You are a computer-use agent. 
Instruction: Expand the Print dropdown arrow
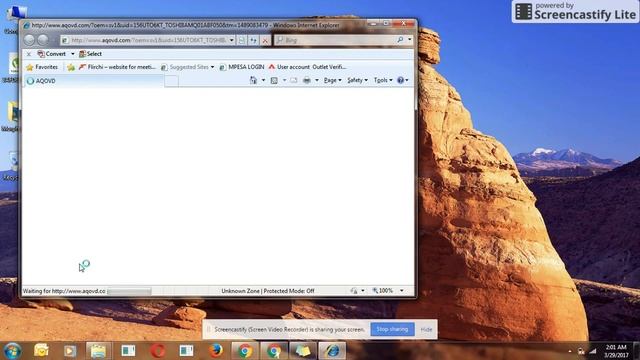tap(317, 80)
